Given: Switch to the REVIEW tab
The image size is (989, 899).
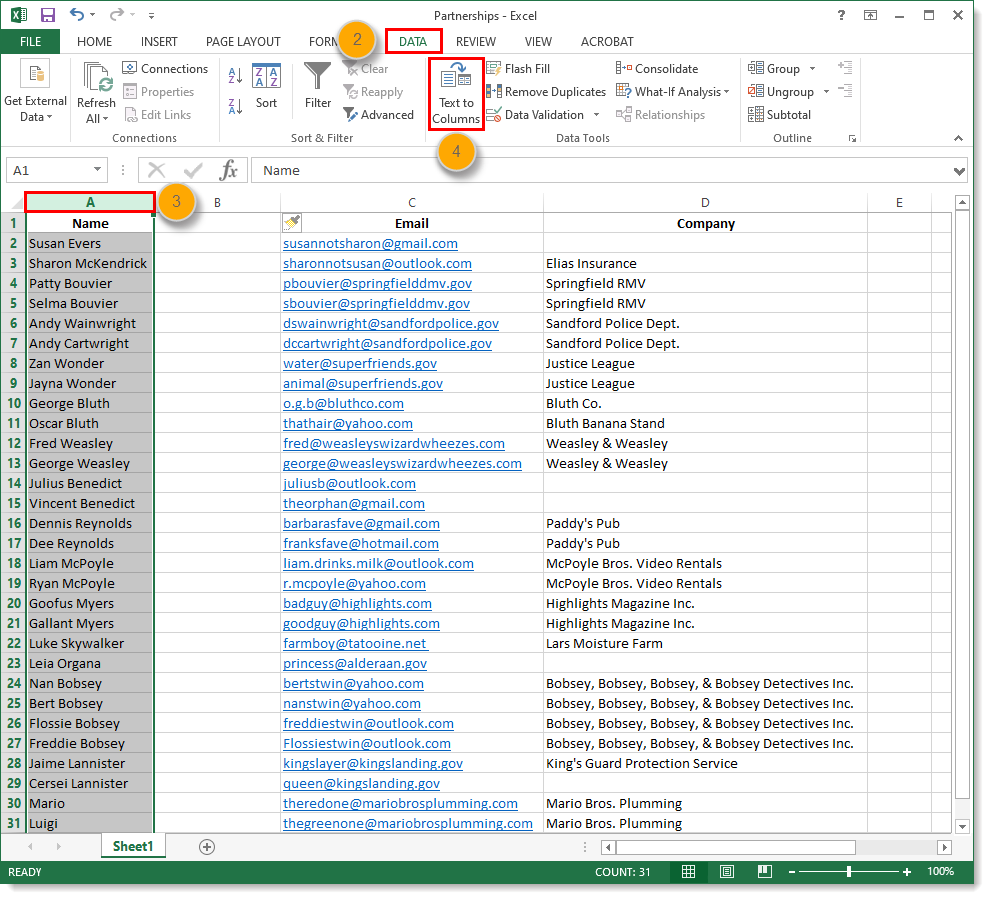Looking at the screenshot, I should coord(476,42).
